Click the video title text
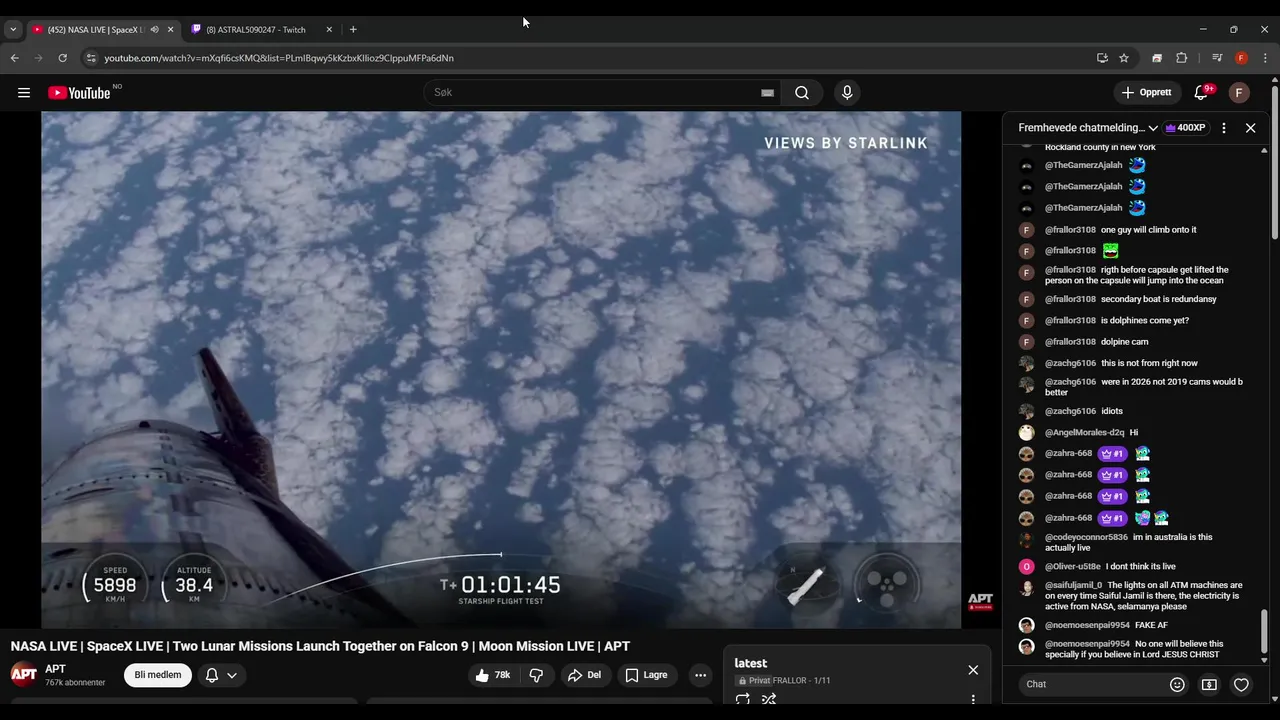This screenshot has width=1280, height=720. [x=320, y=646]
